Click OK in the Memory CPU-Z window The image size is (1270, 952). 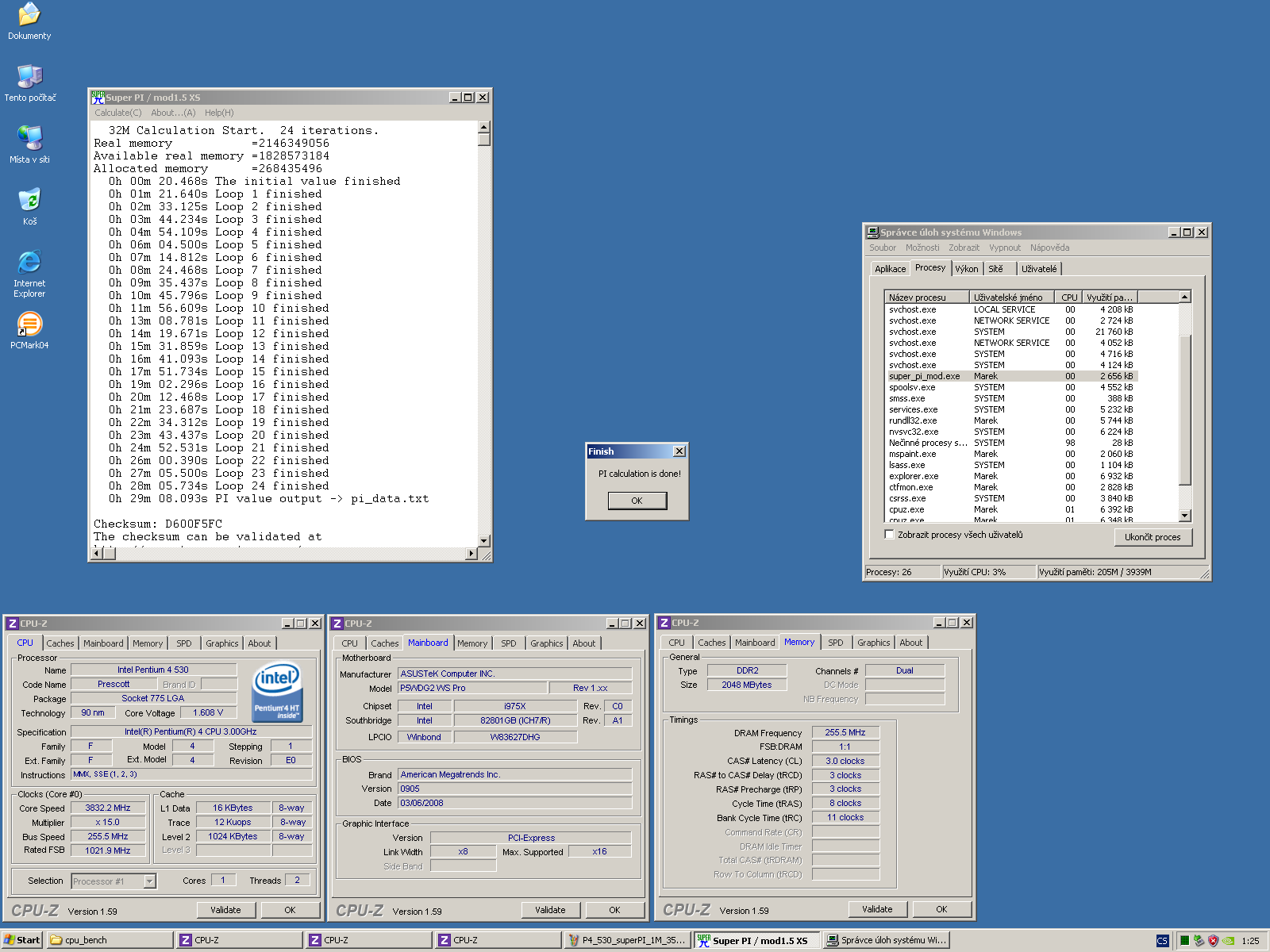pos(941,909)
